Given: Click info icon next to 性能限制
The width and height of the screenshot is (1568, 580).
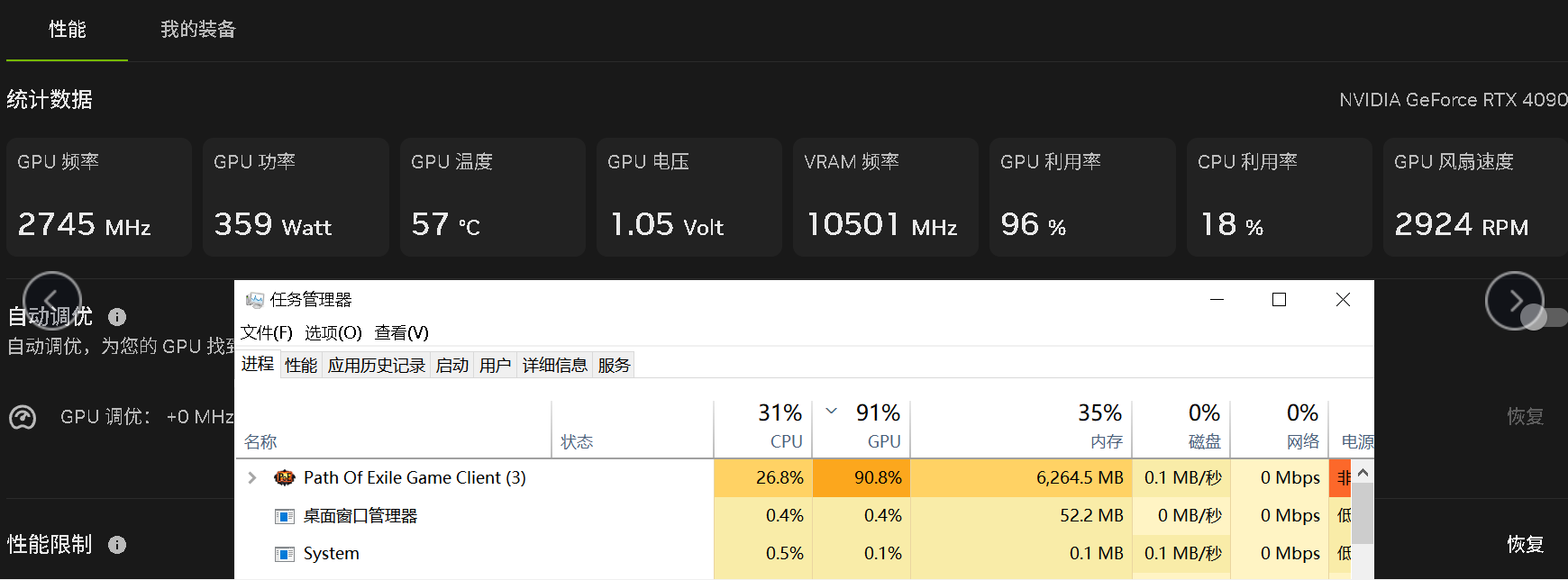Looking at the screenshot, I should point(117,545).
